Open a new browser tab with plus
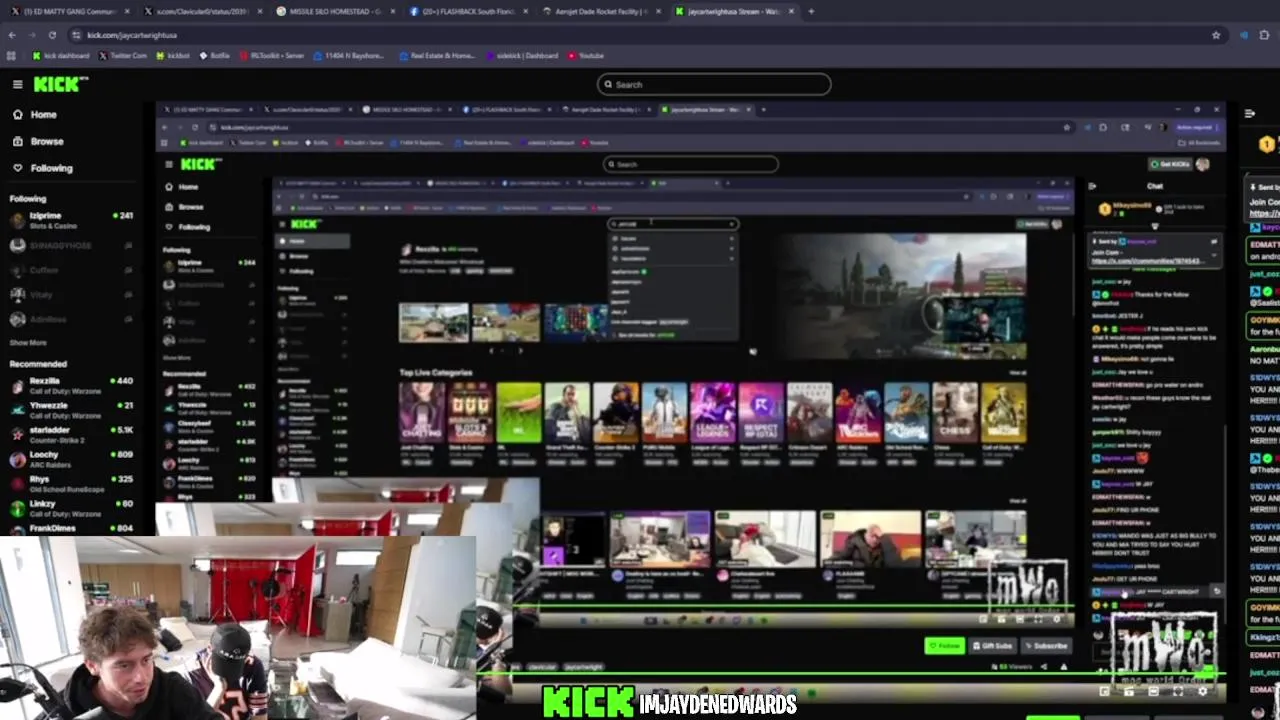 (x=811, y=11)
